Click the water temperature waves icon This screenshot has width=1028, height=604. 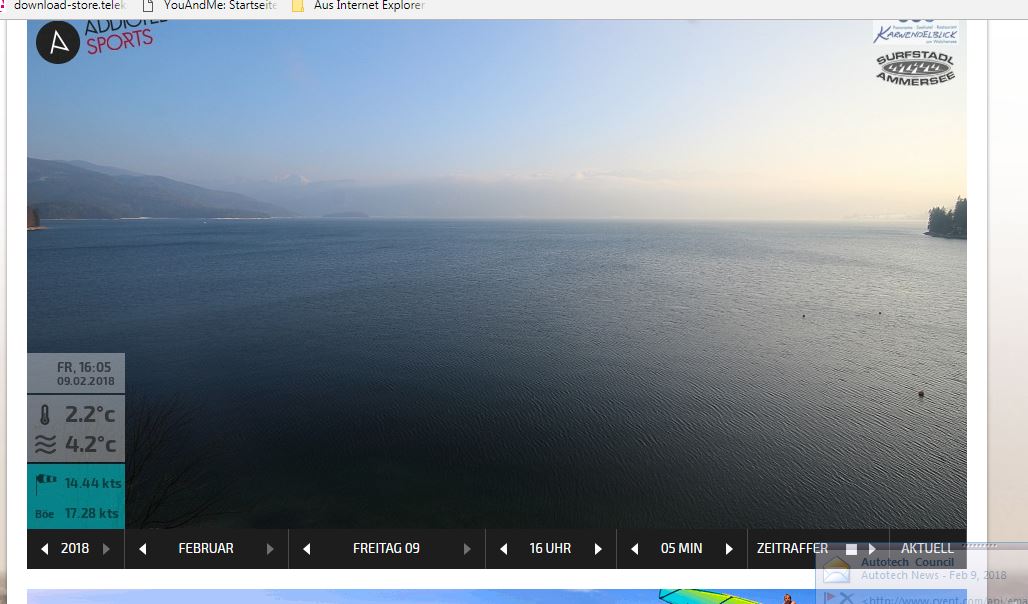point(45,445)
